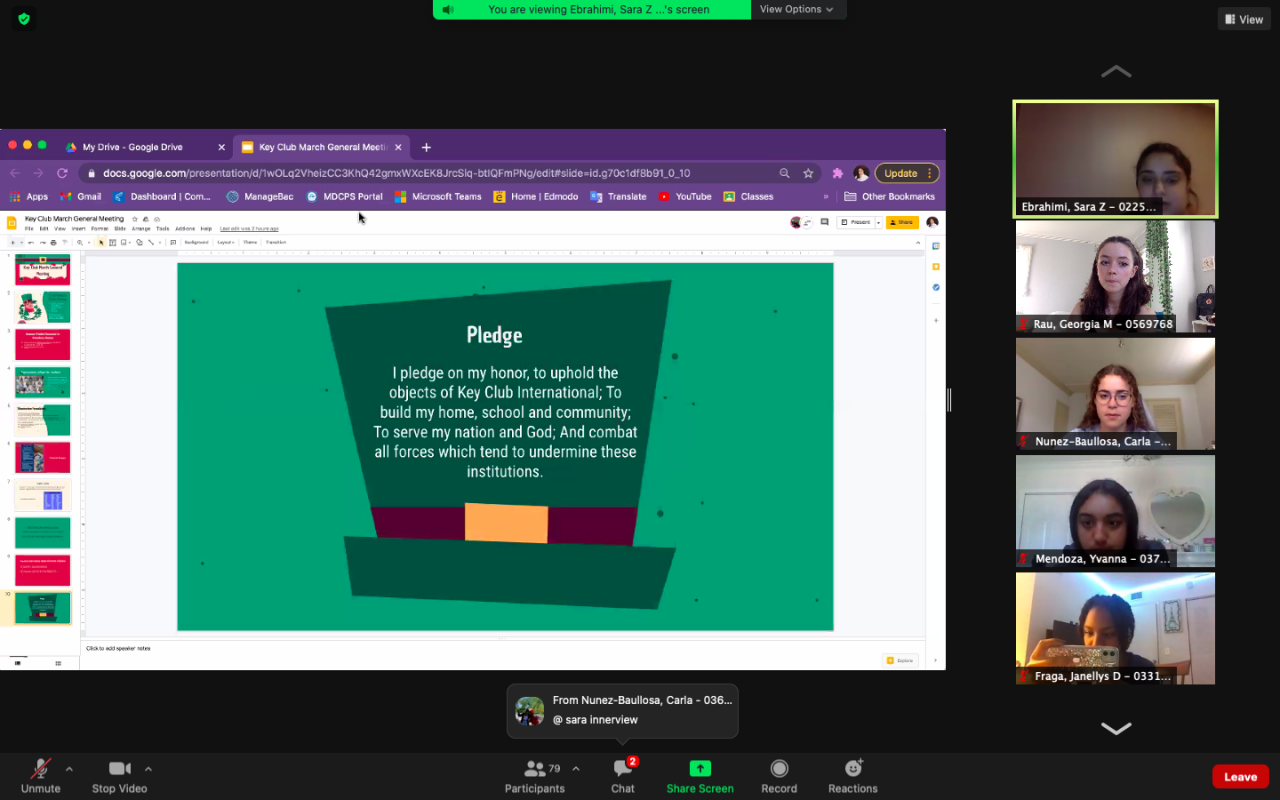Viewport: 1280px width, 800px height.
Task: Open the Home | Edmodo bookmark
Action: [536, 197]
